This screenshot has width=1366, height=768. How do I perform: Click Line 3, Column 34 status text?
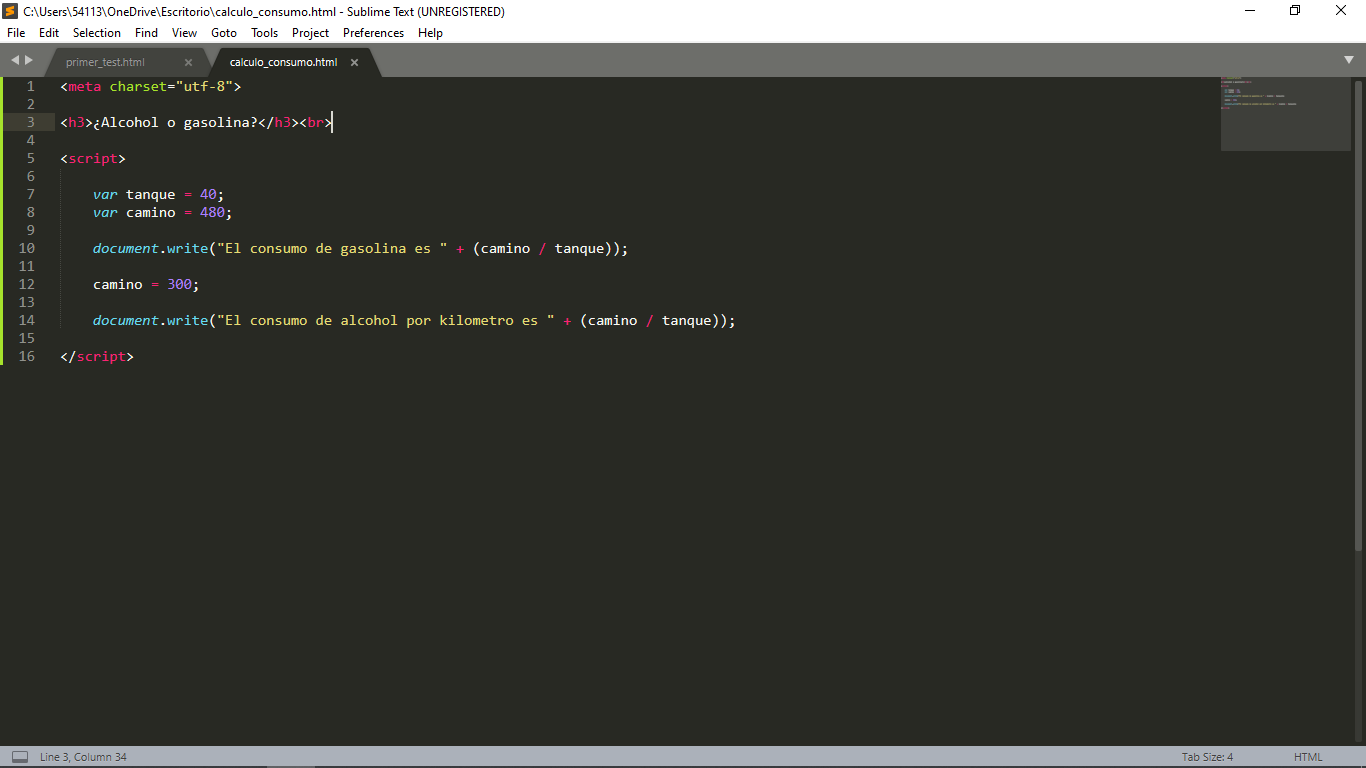(83, 757)
